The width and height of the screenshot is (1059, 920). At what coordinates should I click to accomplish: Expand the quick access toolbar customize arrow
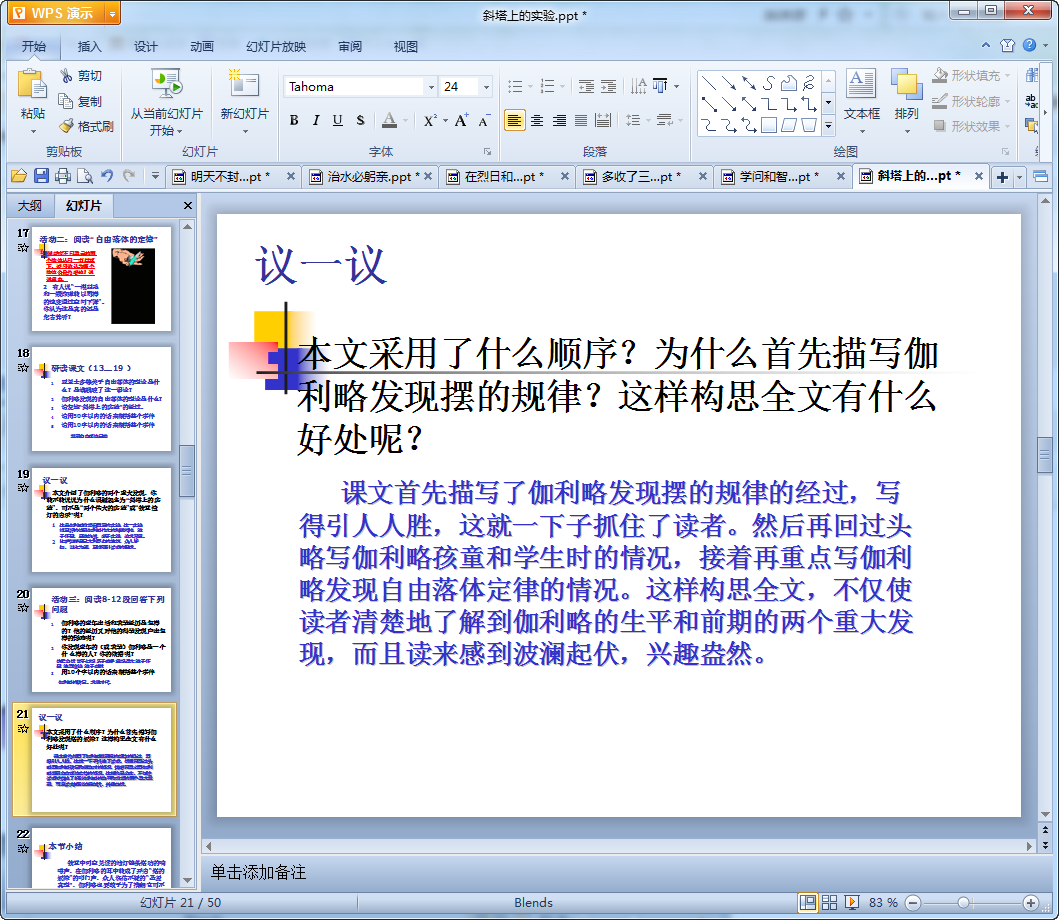155,176
